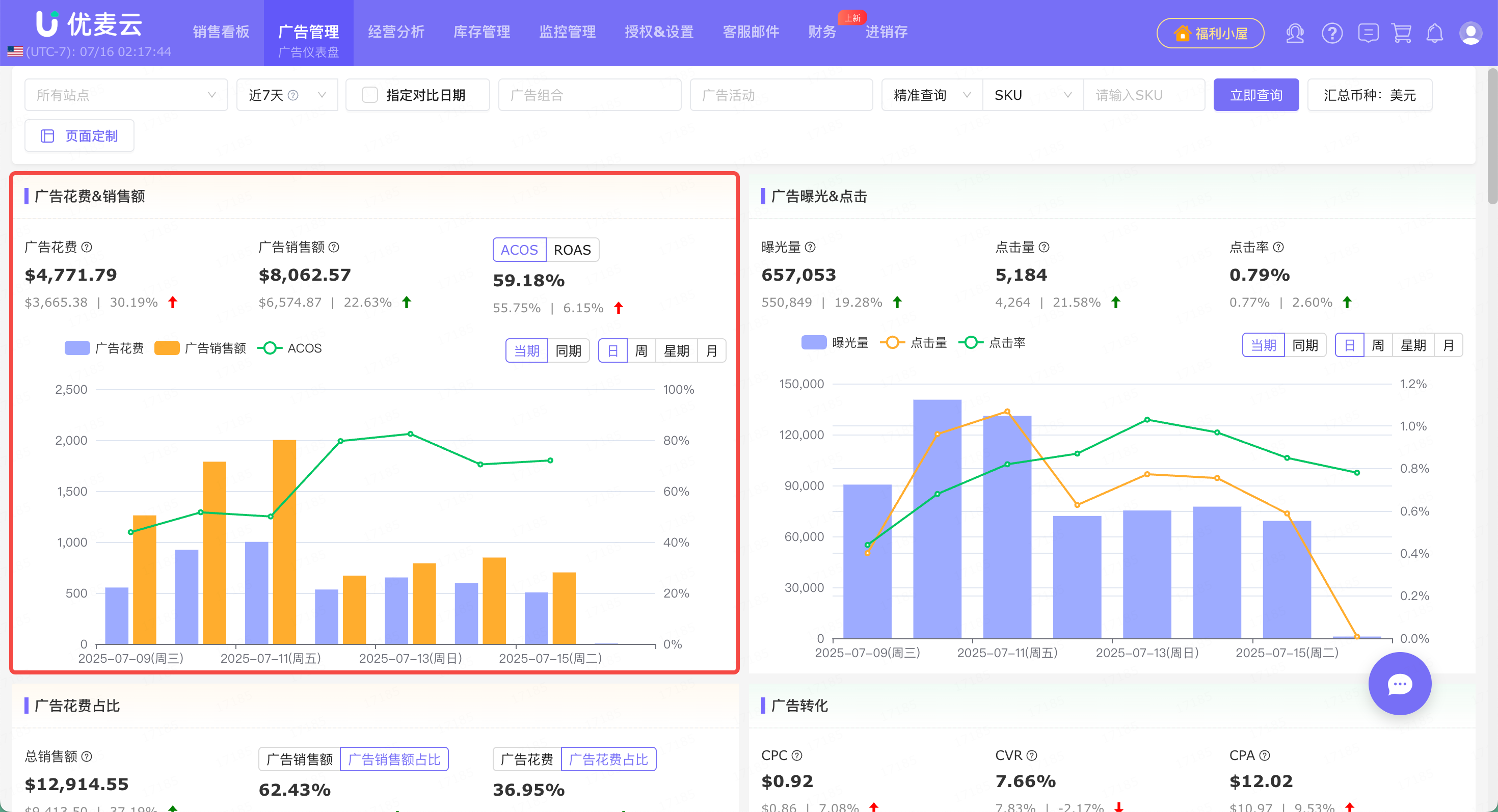1498x812 pixels.
Task: Toggle 曝光量 legend swatch
Action: pyautogui.click(x=814, y=342)
